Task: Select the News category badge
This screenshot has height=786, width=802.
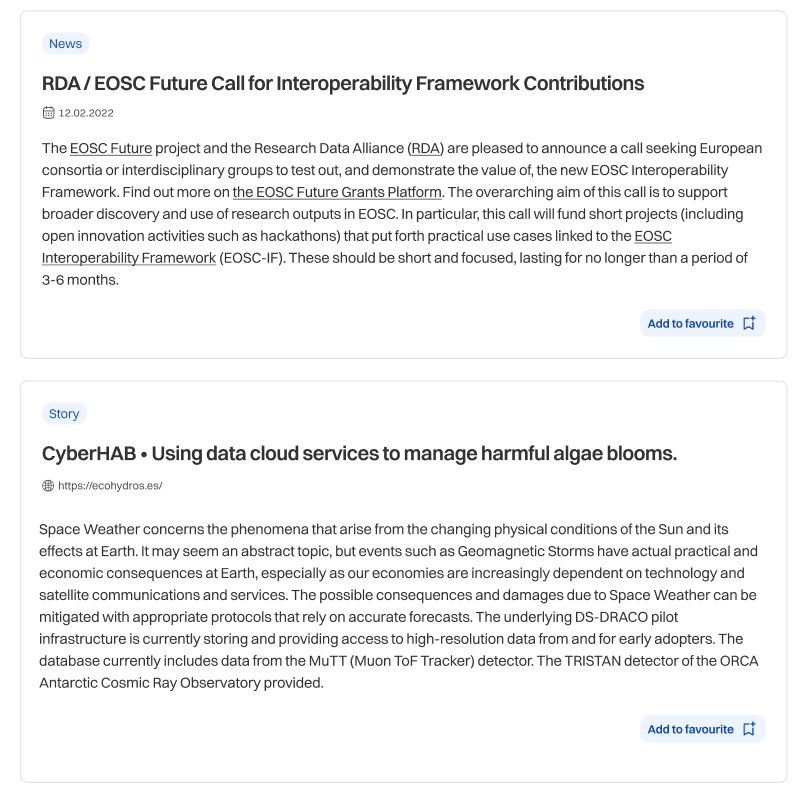Action: pos(65,43)
